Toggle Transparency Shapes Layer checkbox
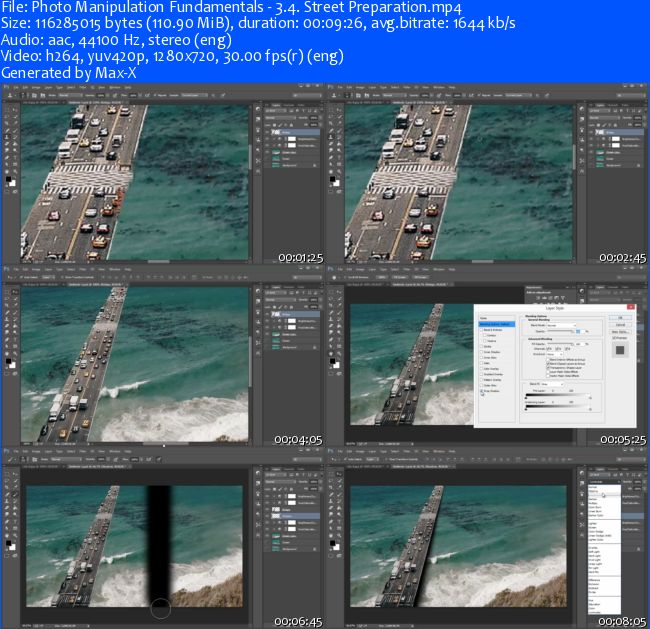Viewport: 650px width, 629px height. tap(548, 368)
